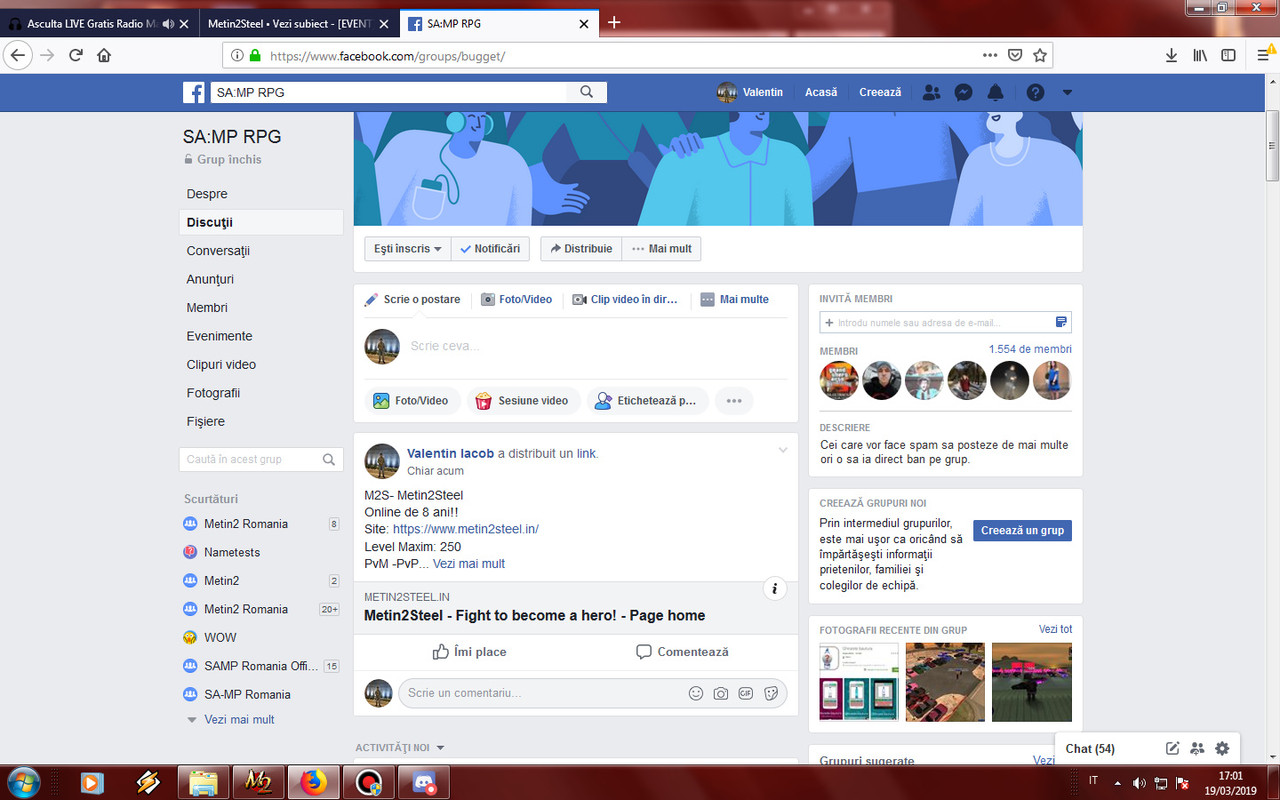Expand the Mai mult group options button
This screenshot has height=800, width=1280.
[x=662, y=249]
